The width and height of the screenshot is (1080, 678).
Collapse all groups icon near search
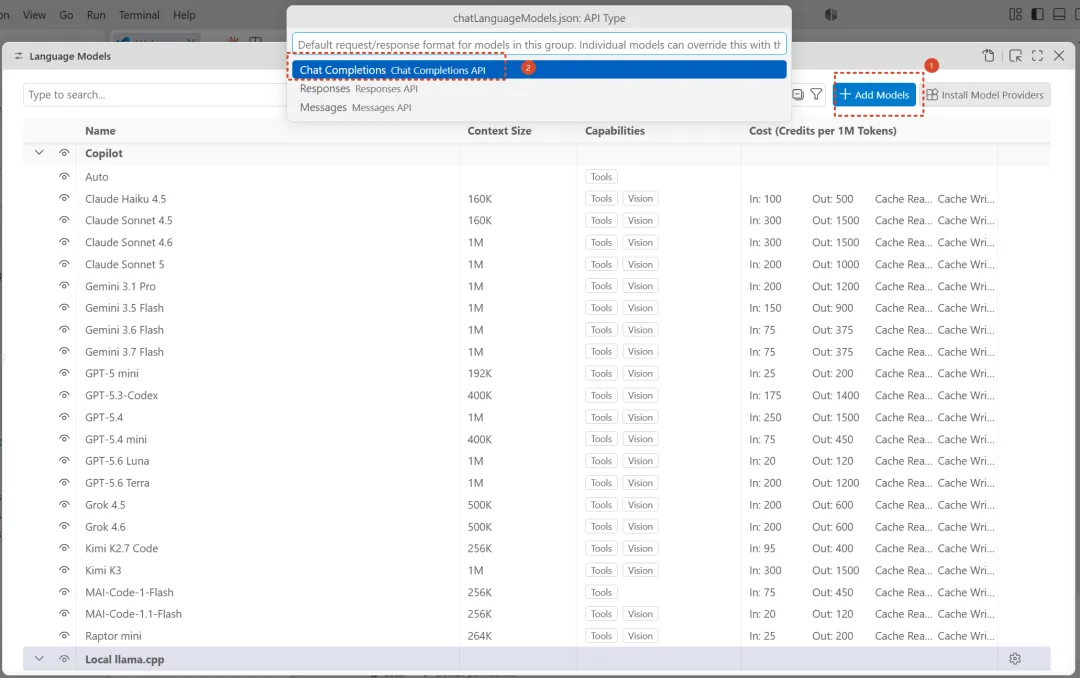tap(798, 94)
